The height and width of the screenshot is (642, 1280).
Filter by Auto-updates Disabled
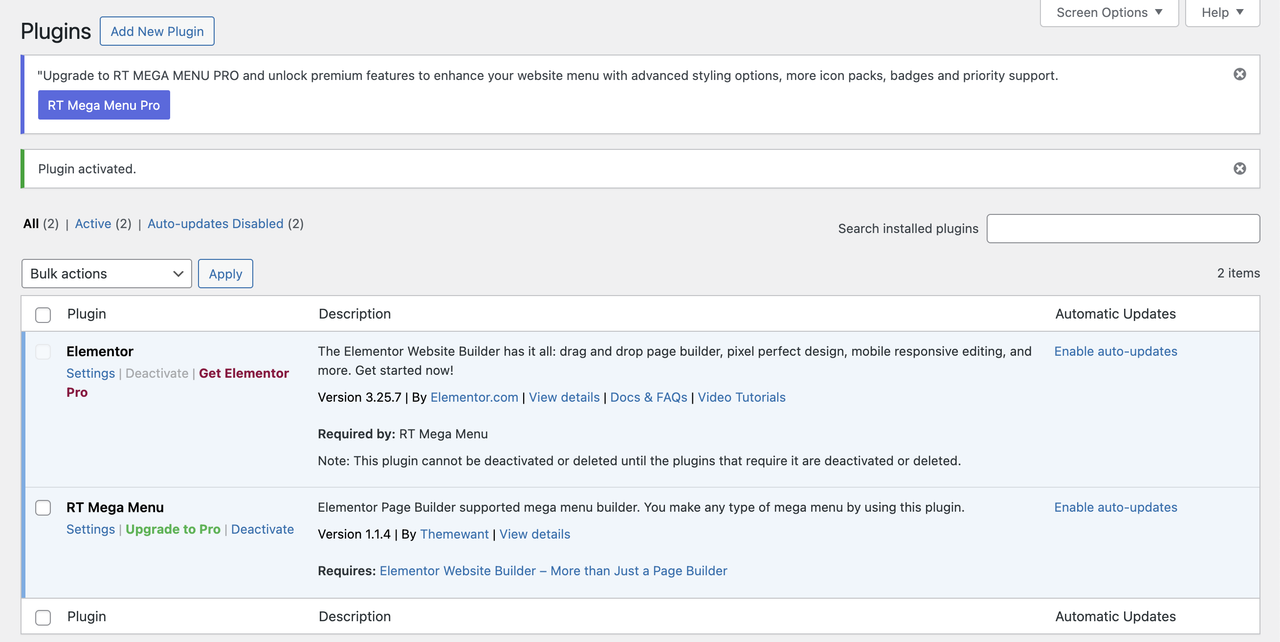pos(215,224)
